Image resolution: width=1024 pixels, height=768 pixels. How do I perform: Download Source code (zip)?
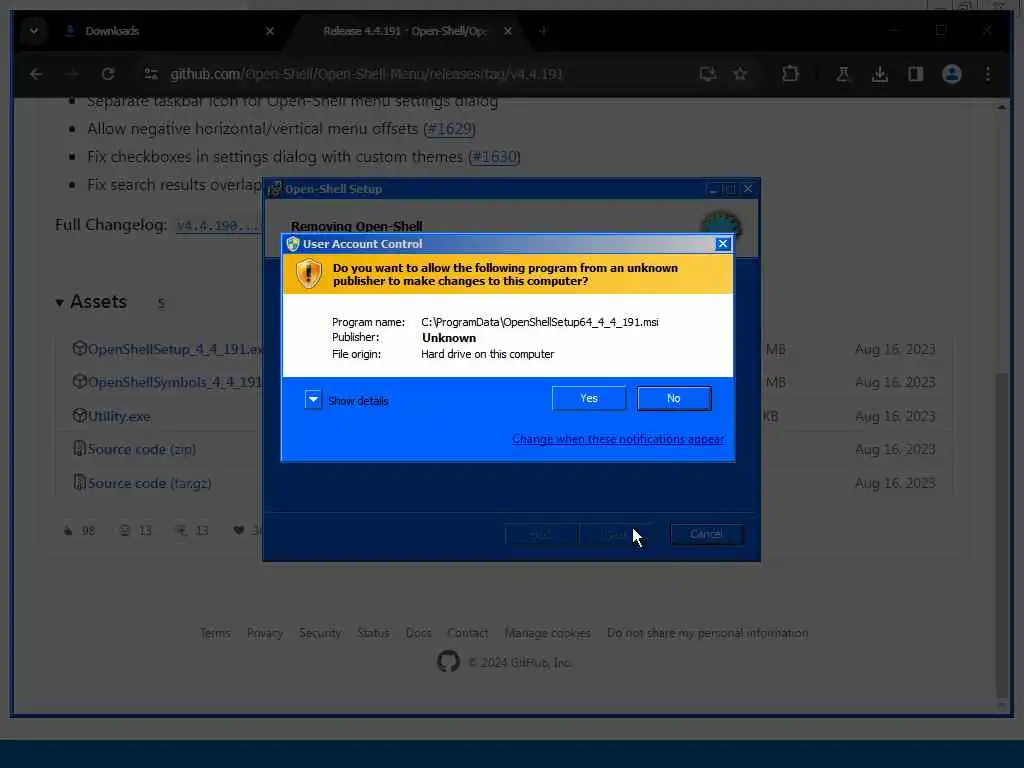(x=142, y=449)
